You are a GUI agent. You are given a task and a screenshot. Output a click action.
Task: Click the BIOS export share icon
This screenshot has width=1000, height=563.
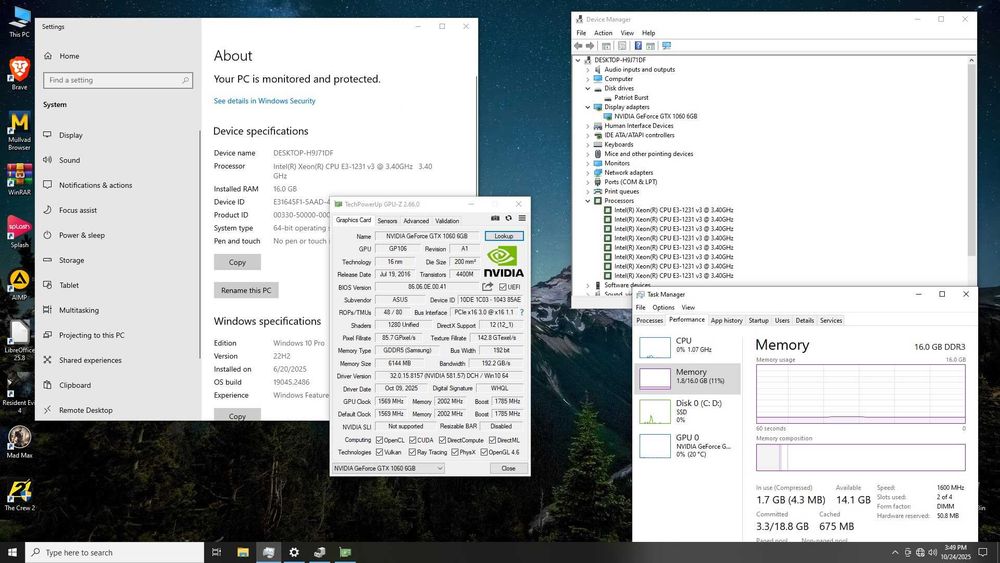coord(488,287)
